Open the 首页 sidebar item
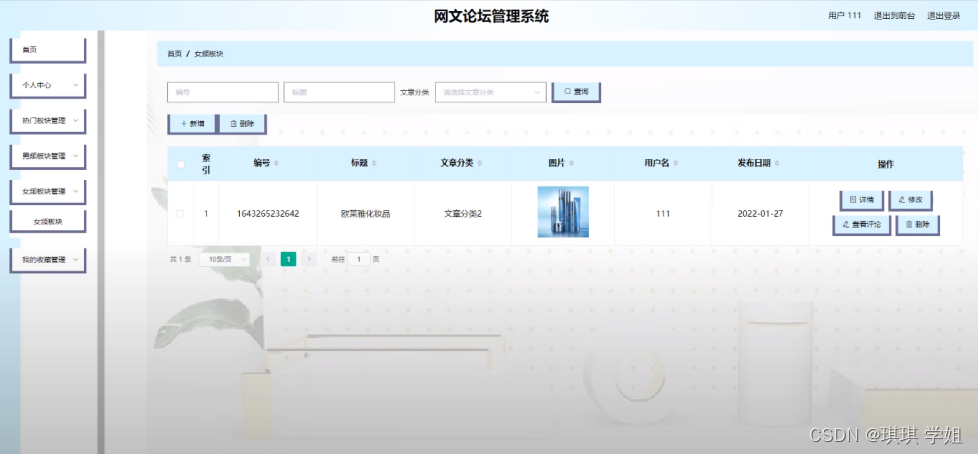 [47, 50]
